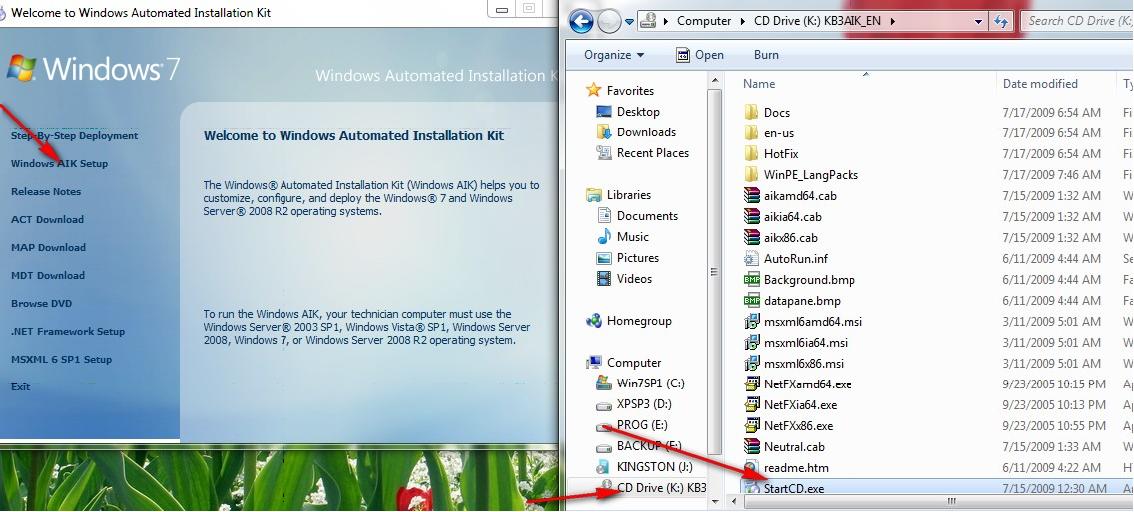The width and height of the screenshot is (1134, 512).
Task: Open Step-By-Step Deployment link
Action: click(x=74, y=135)
